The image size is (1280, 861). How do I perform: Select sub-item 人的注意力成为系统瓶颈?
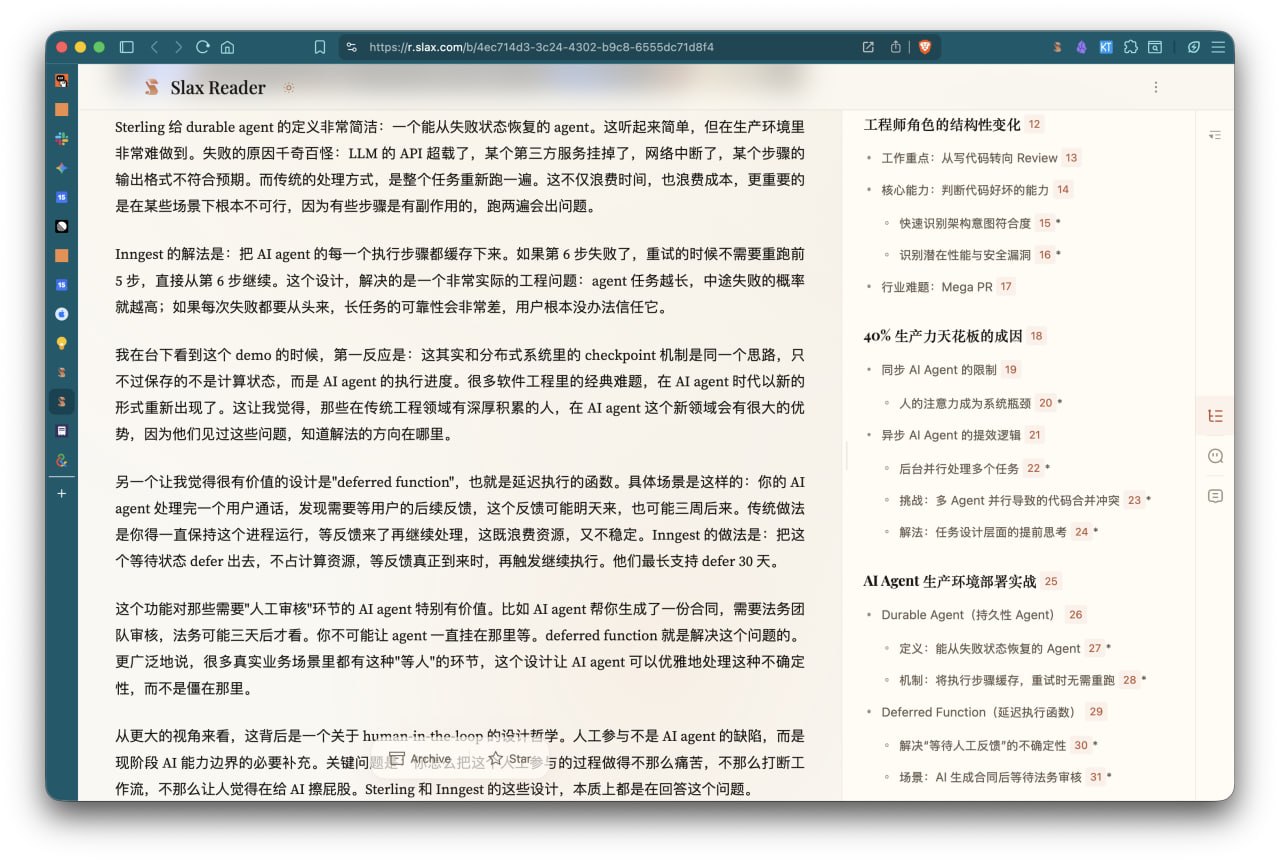965,403
